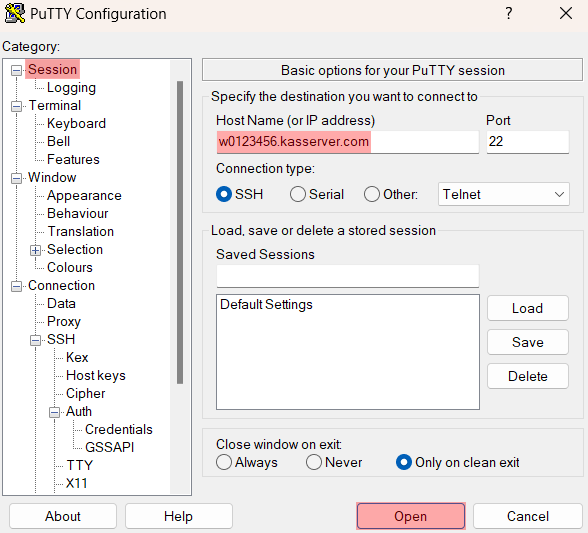Image resolution: width=588 pixels, height=533 pixels.
Task: Select the Selection category label
Action: tap(75, 249)
